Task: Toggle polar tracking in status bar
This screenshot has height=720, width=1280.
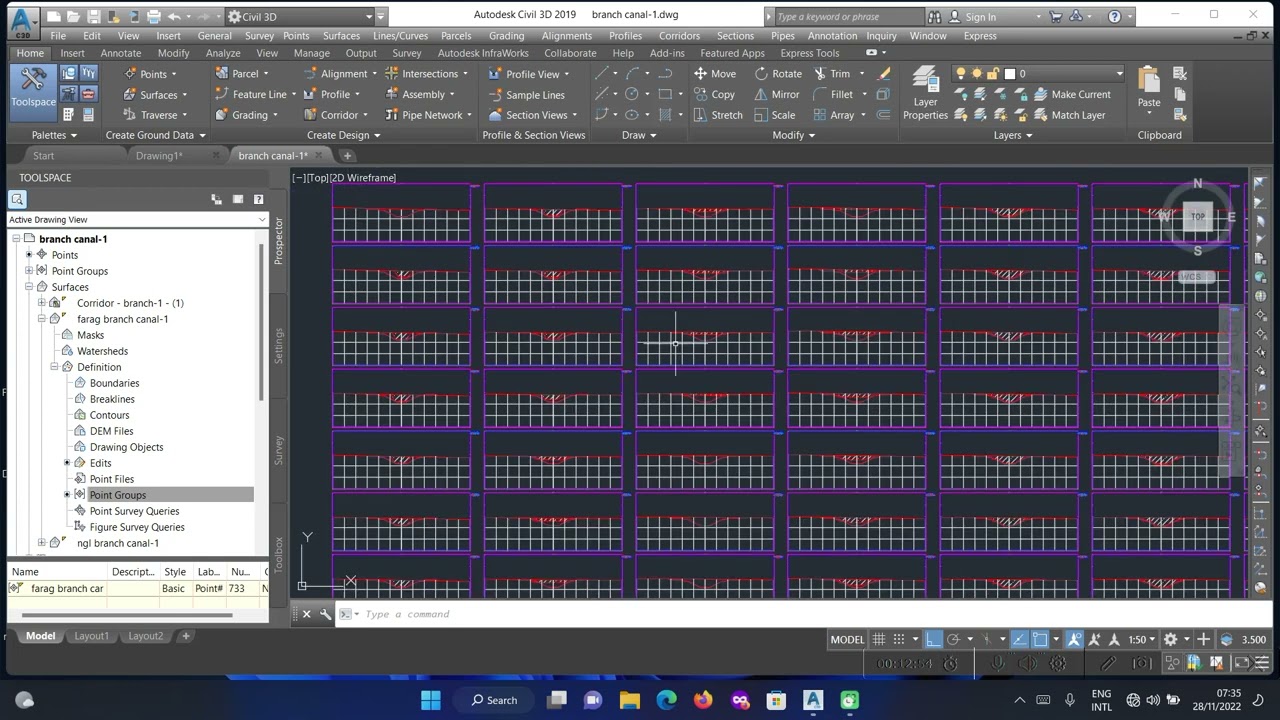Action: (954, 640)
